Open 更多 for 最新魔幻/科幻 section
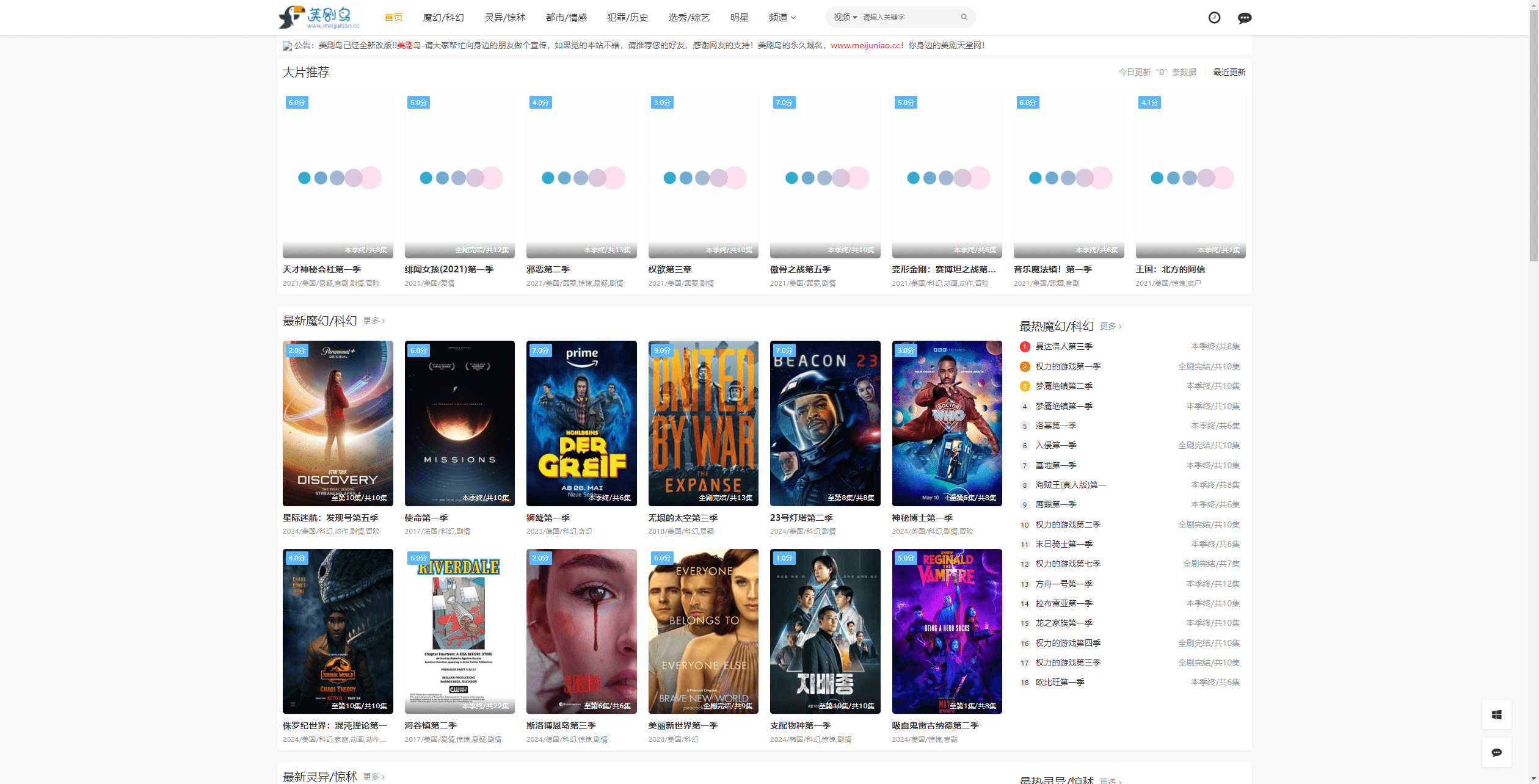 coord(374,321)
